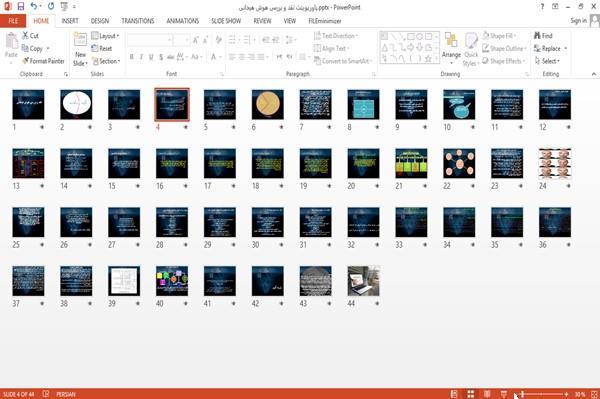Click the PERSIAN language indicator
600x399 pixels.
[x=66, y=394]
